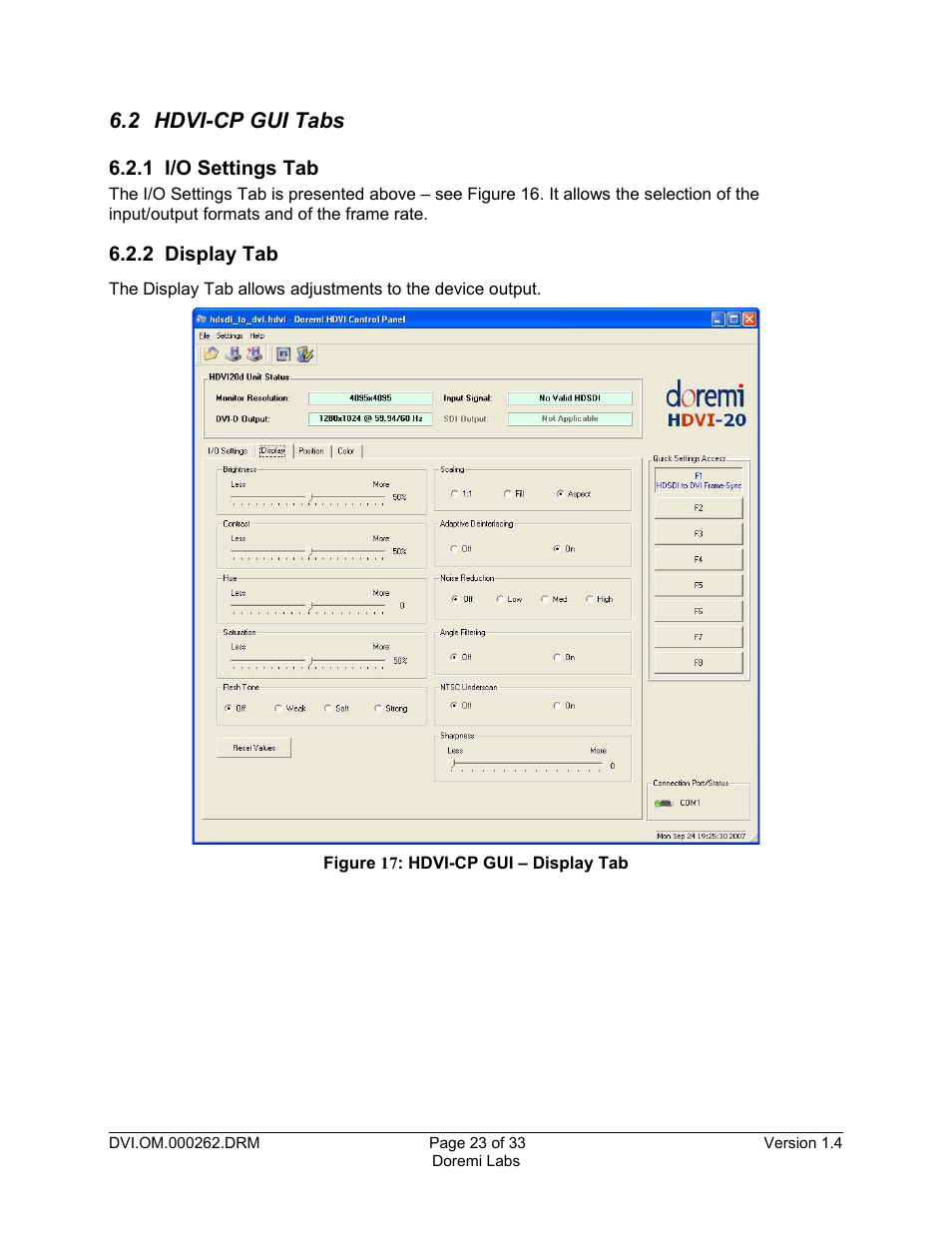Click the first floppy disk toolbar icon
This screenshot has height=1233, width=952.
pos(233,354)
